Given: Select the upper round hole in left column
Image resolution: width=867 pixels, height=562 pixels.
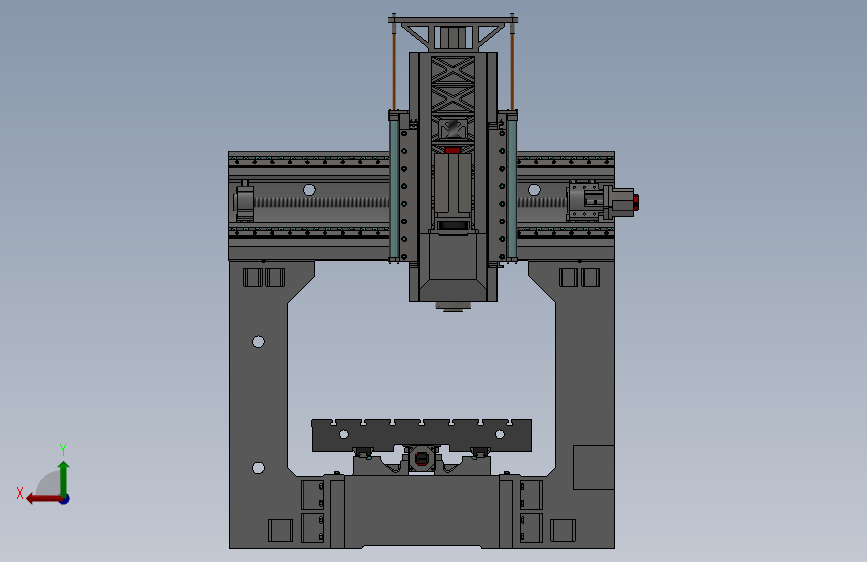Looking at the screenshot, I should [258, 342].
